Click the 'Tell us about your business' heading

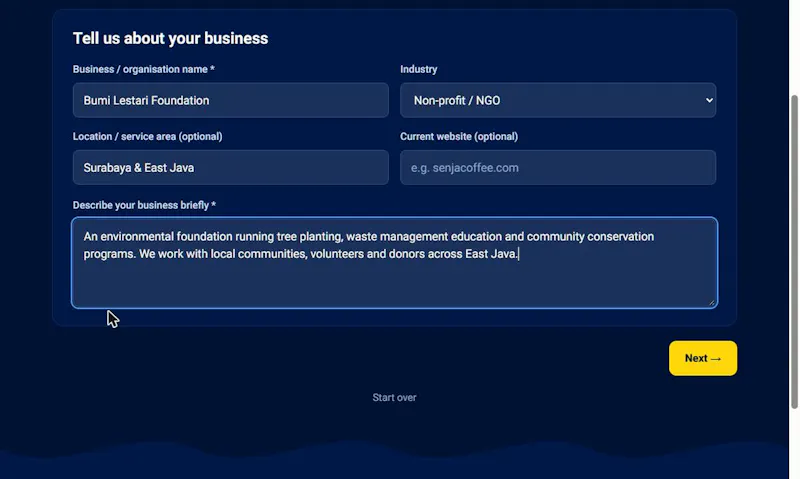coord(170,38)
